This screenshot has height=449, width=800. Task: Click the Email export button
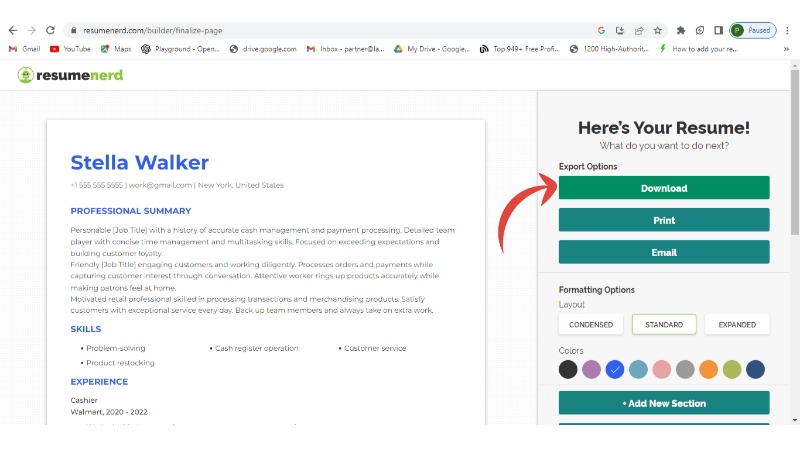(664, 252)
